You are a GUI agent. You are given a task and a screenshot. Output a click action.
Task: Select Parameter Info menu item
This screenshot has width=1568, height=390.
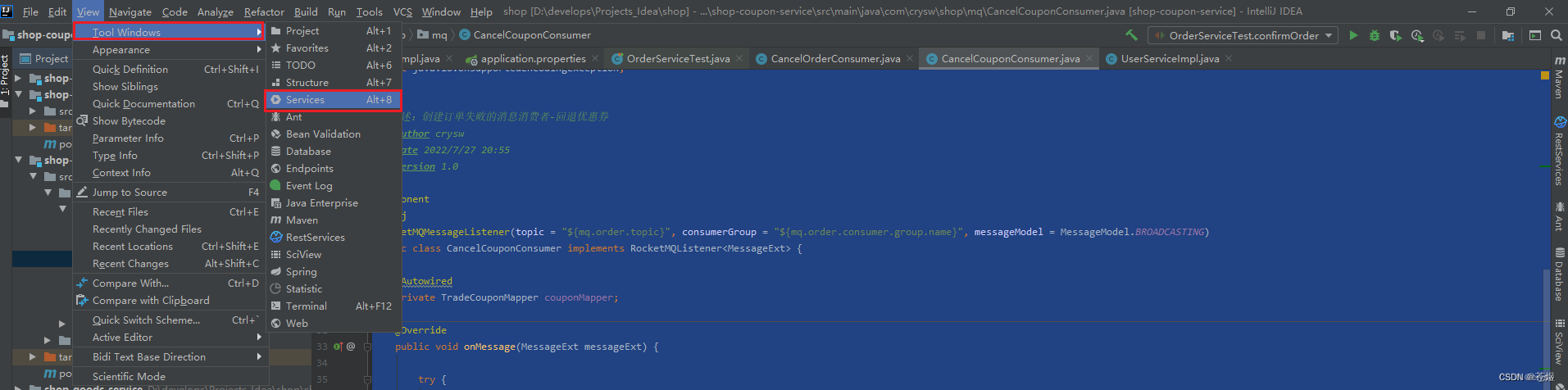(169, 138)
